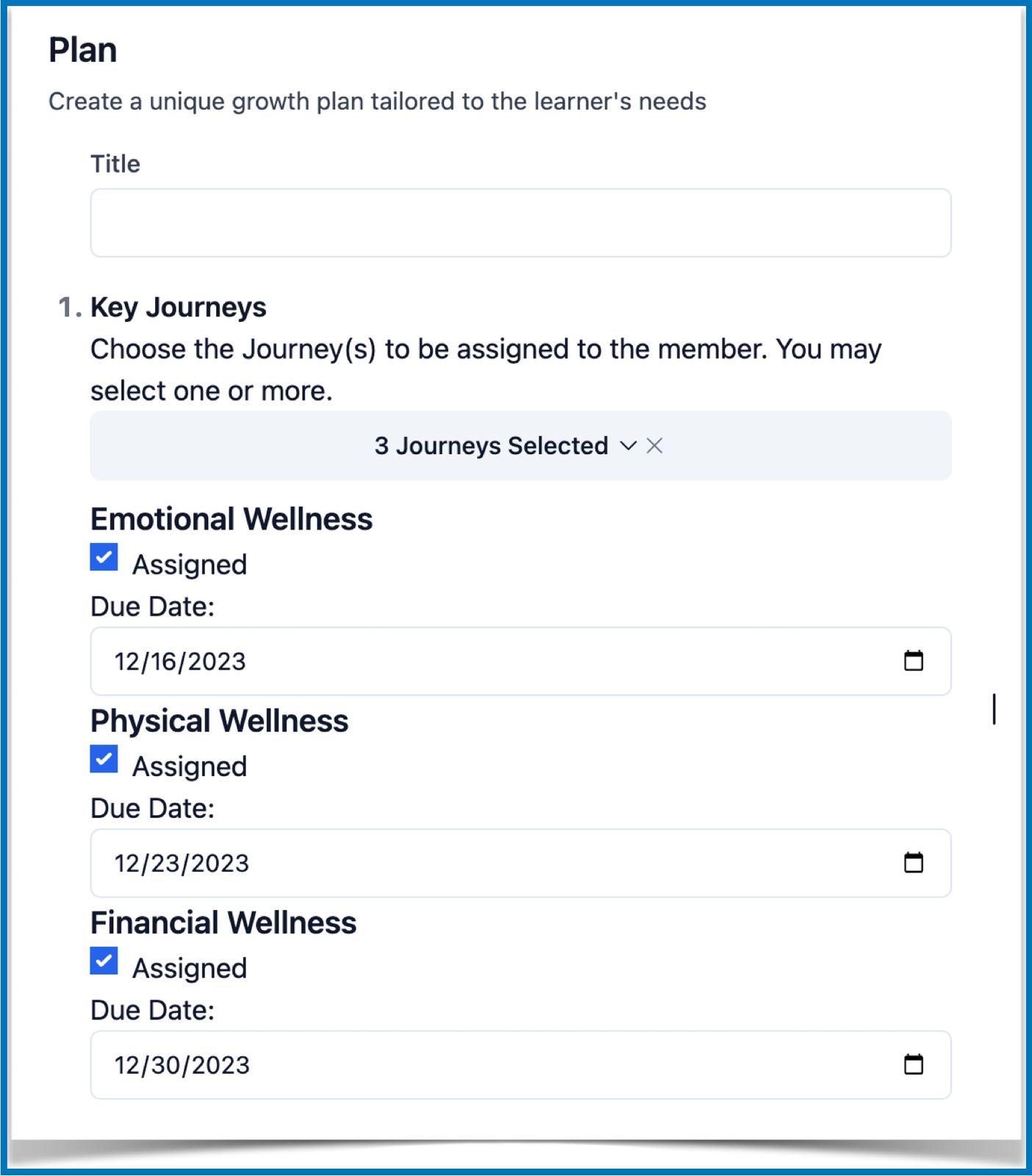The width and height of the screenshot is (1032, 1176).
Task: Open the 3 Journeys Selected dropdown
Action: 491,445
